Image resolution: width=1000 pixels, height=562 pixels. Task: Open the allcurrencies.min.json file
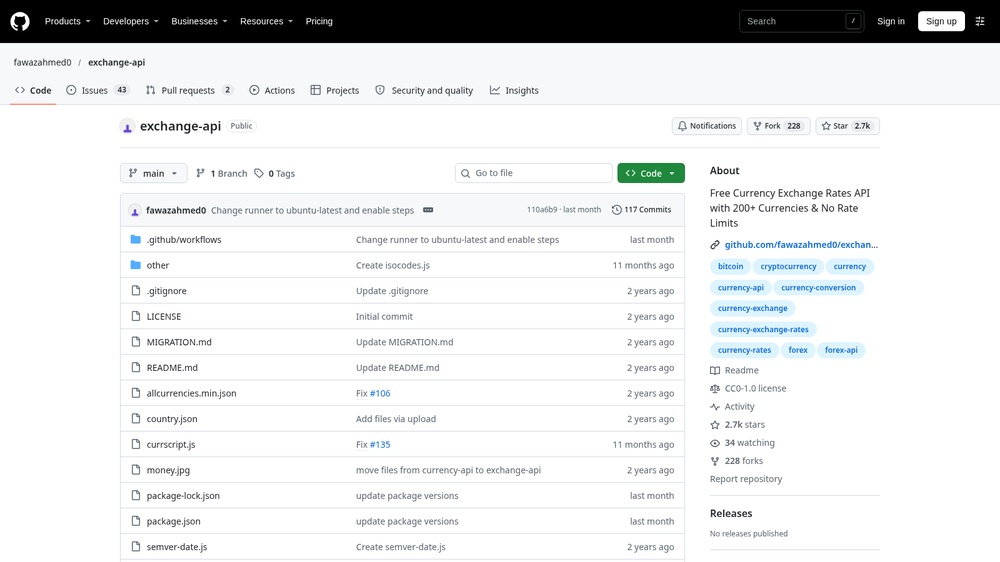coord(191,393)
